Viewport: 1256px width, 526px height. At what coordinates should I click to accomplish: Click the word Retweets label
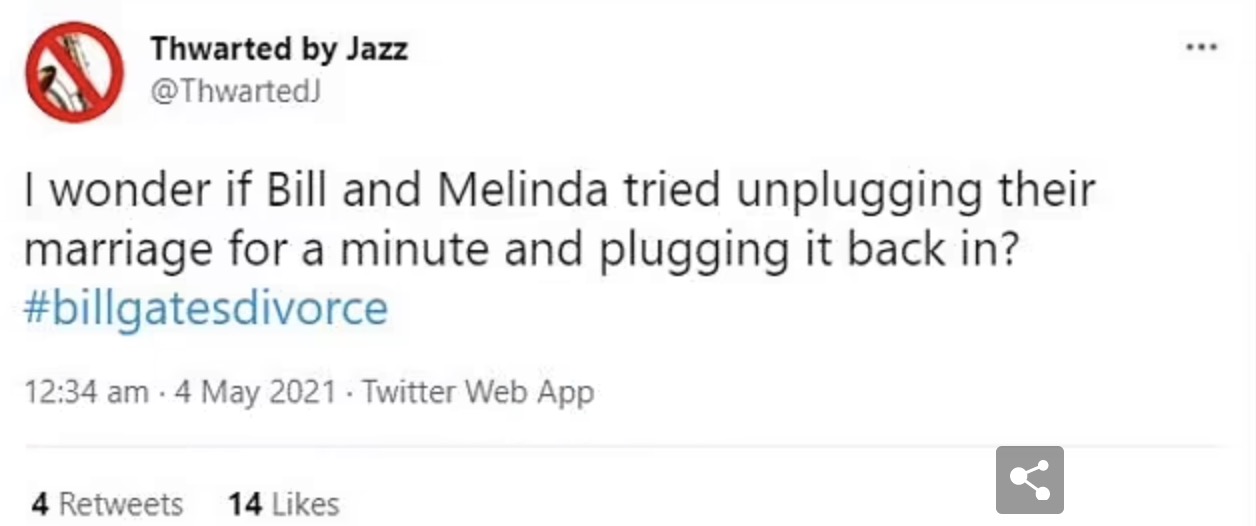pyautogui.click(x=121, y=503)
